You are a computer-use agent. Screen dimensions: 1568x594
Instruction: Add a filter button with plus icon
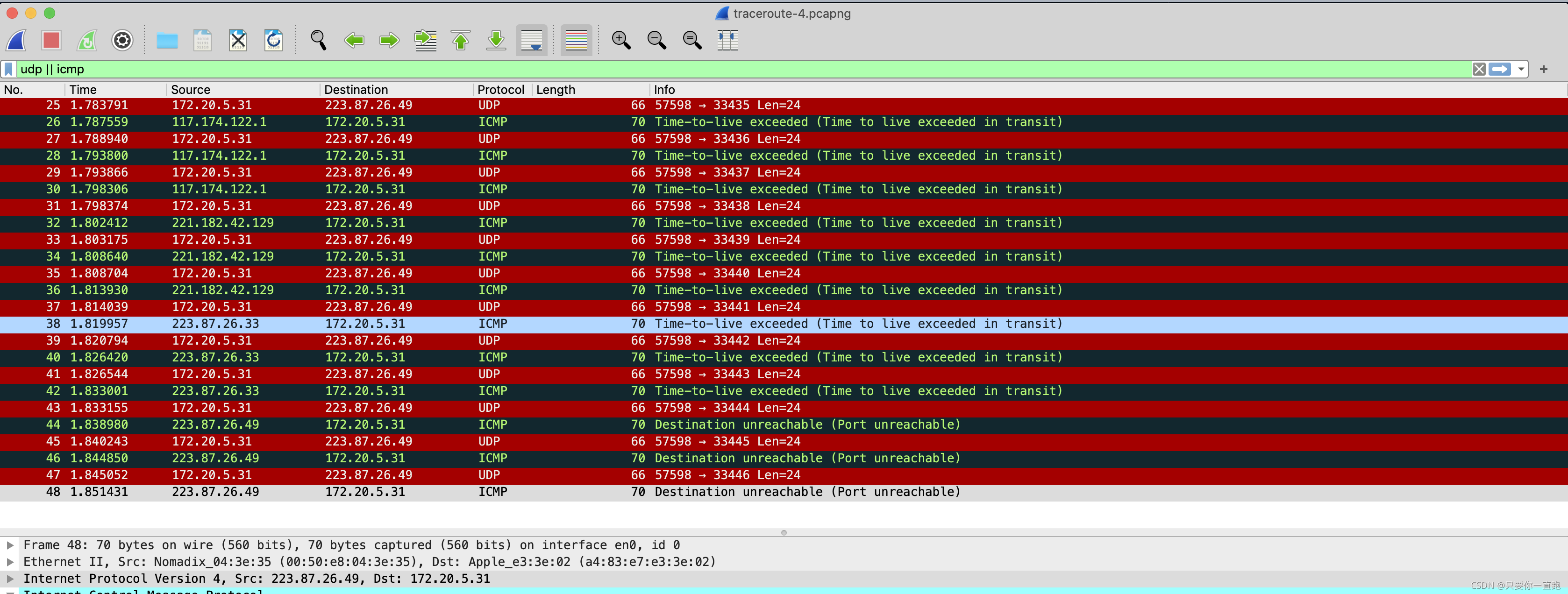click(1544, 70)
